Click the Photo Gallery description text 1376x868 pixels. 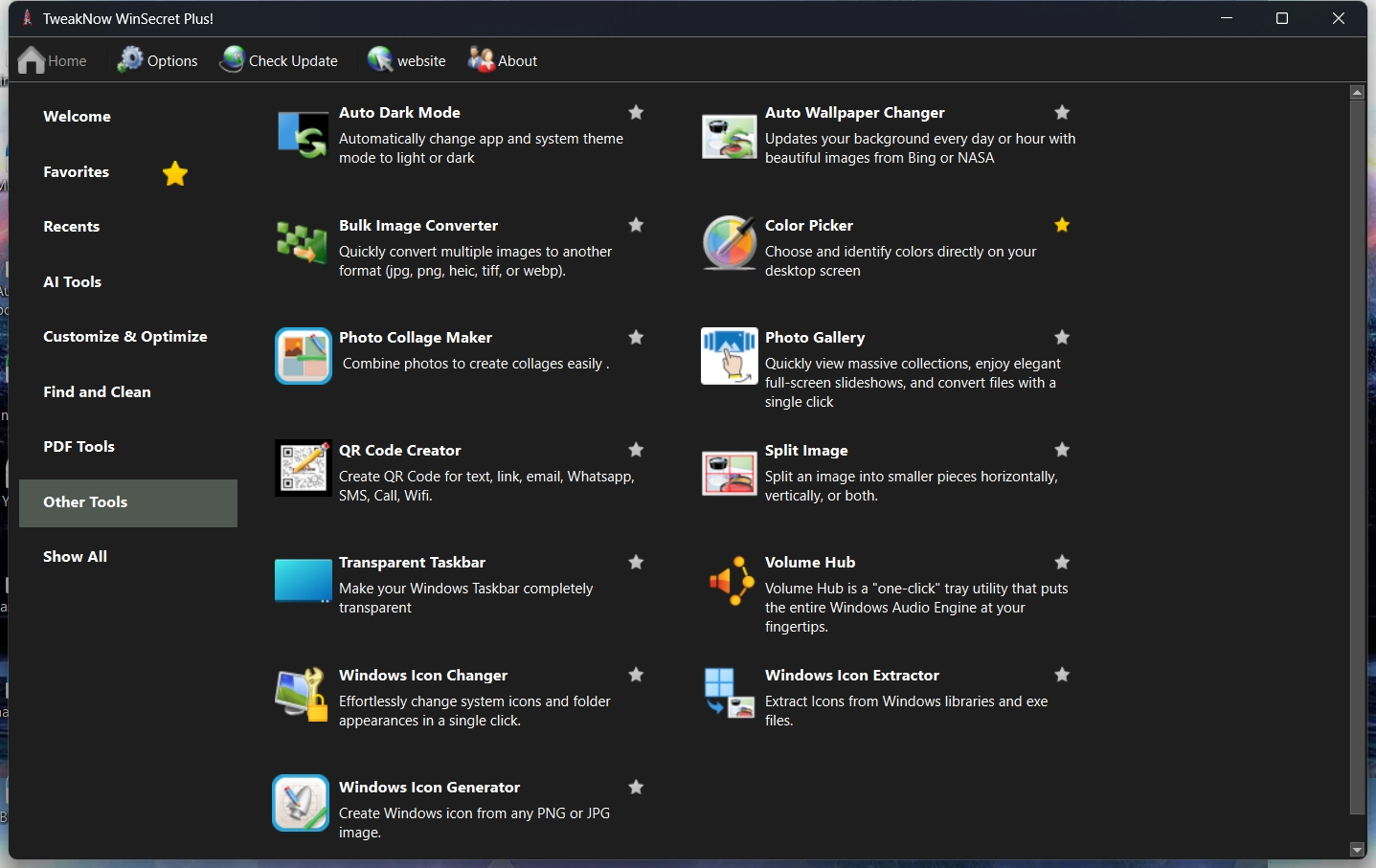(913, 383)
